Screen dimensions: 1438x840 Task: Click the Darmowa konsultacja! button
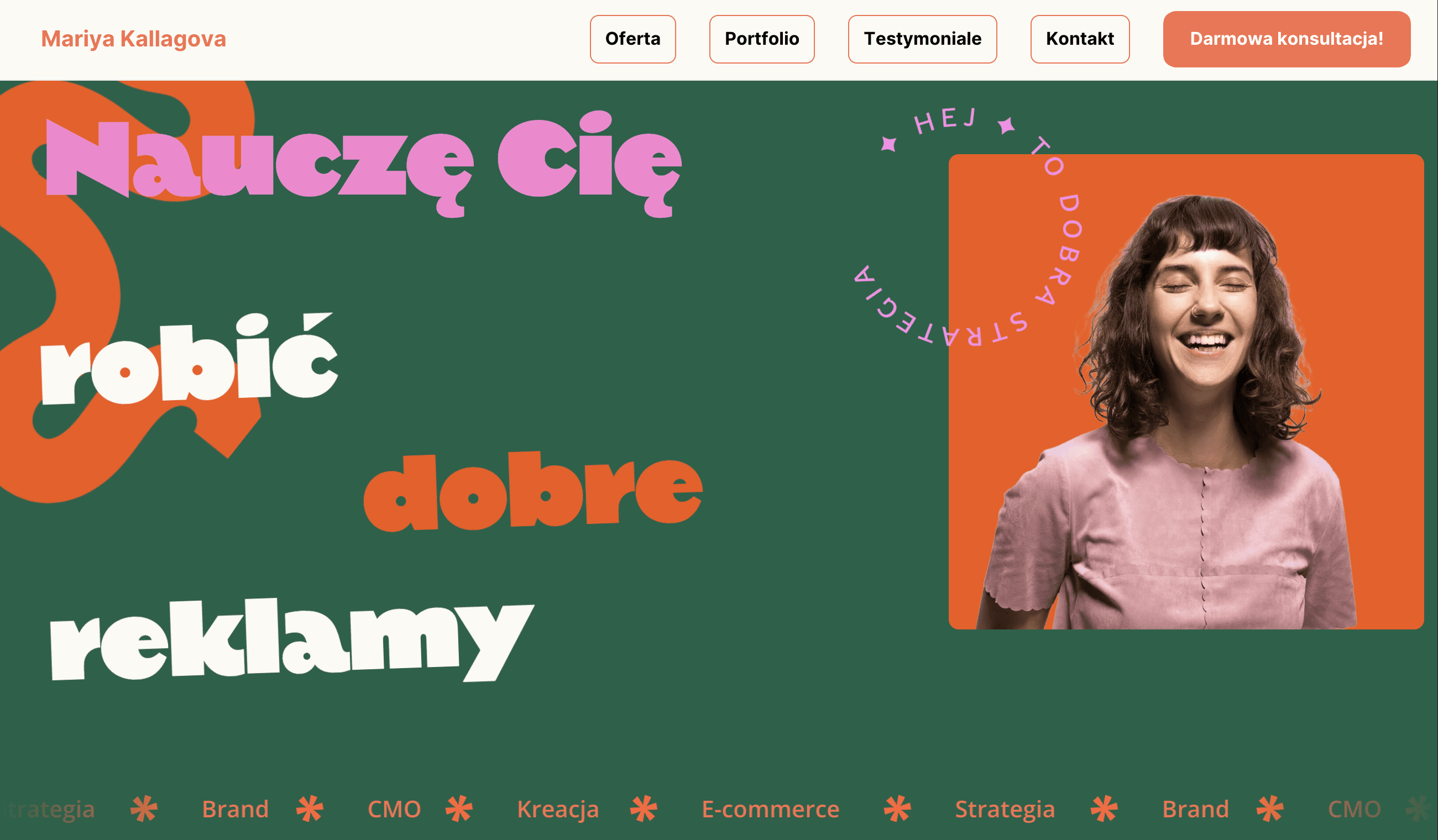1286,39
